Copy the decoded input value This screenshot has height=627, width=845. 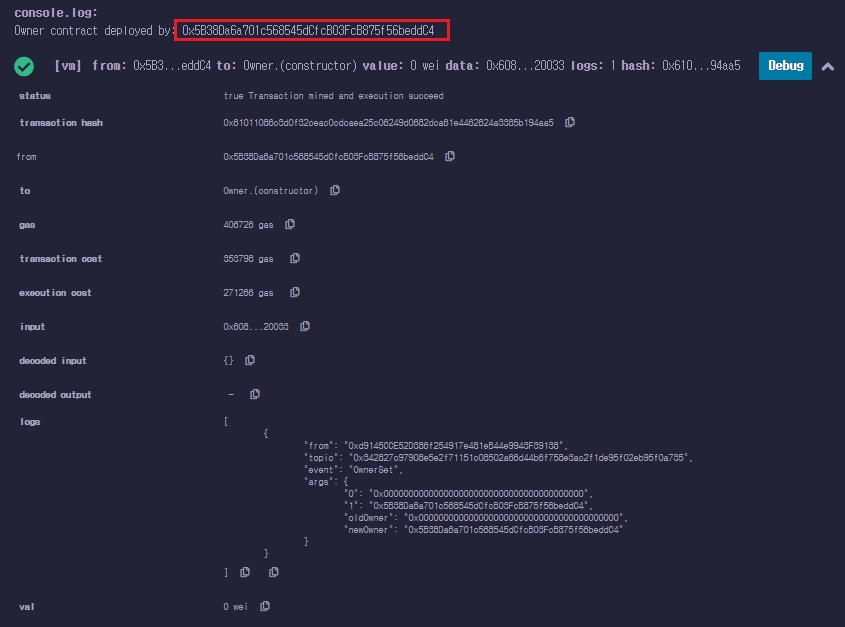coord(250,360)
